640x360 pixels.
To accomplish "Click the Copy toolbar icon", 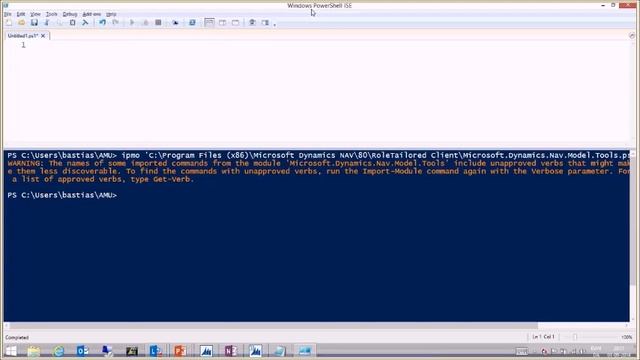I will [x=60, y=23].
